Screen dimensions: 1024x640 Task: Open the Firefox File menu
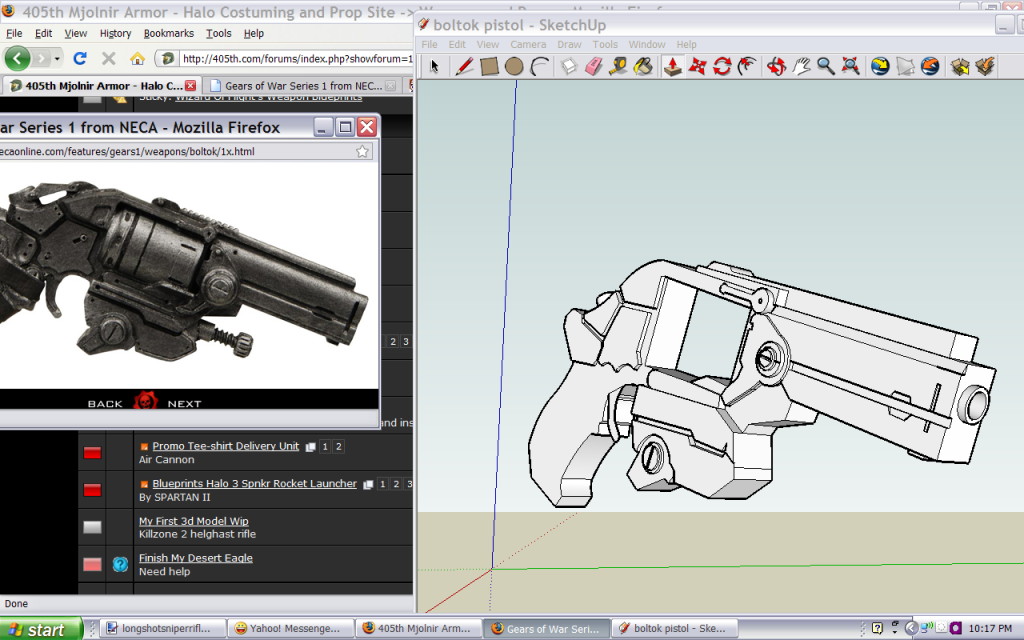click(14, 33)
